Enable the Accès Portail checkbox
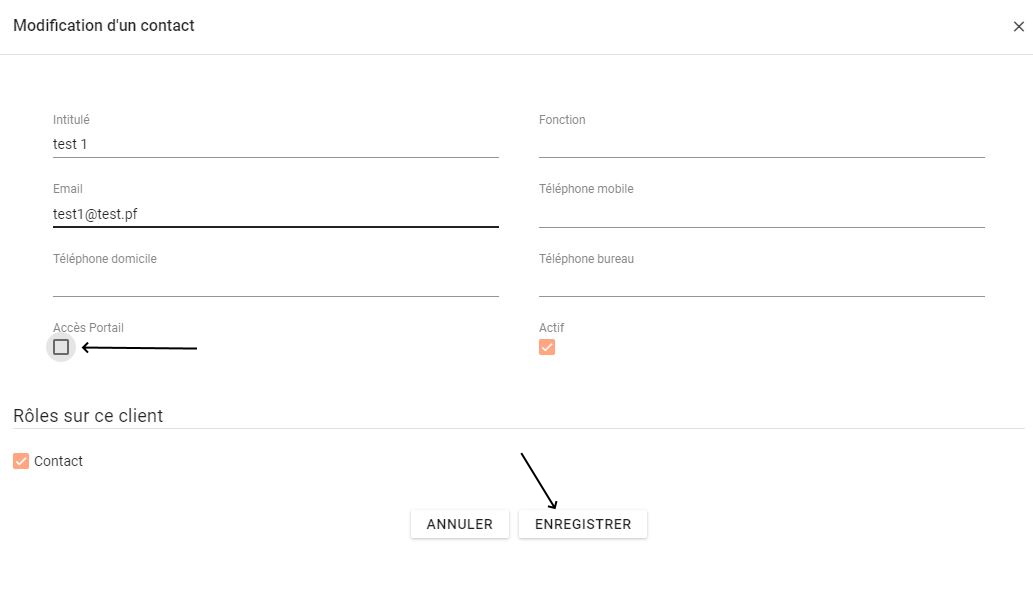 [61, 347]
